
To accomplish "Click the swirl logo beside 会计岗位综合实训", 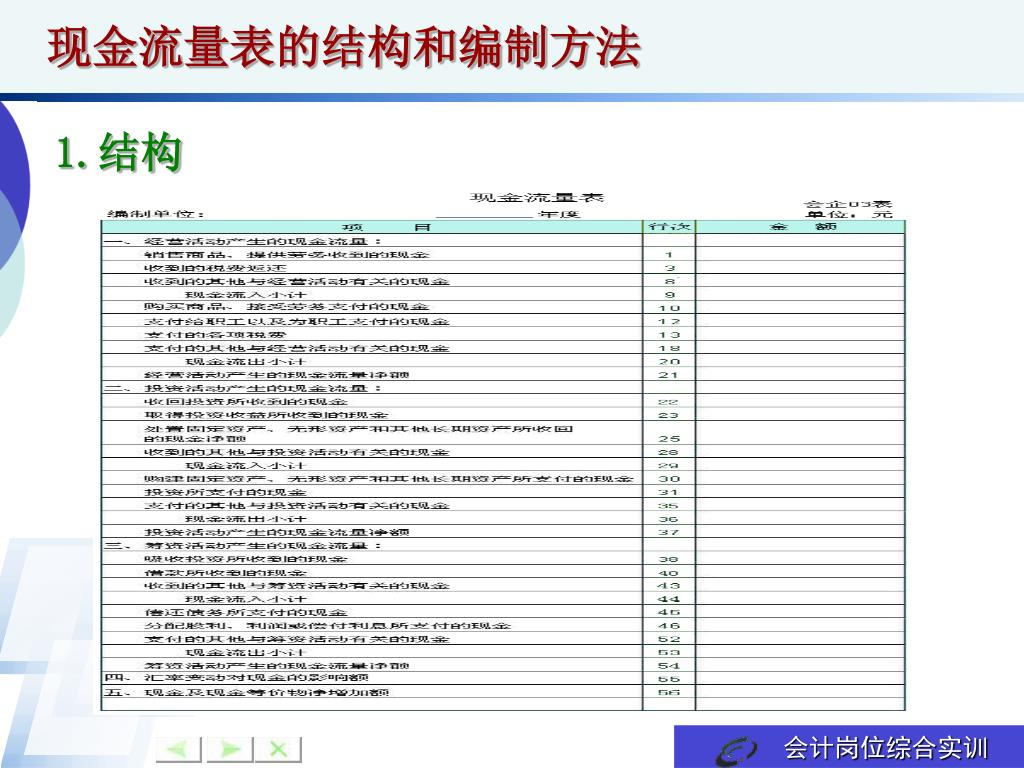I will [x=736, y=750].
